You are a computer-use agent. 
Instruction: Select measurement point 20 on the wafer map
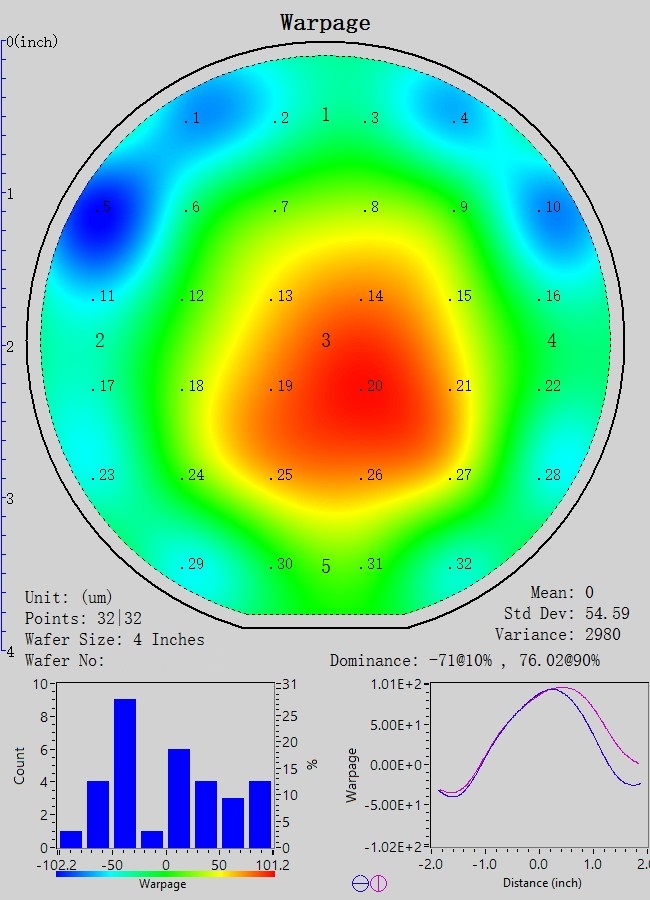click(372, 387)
